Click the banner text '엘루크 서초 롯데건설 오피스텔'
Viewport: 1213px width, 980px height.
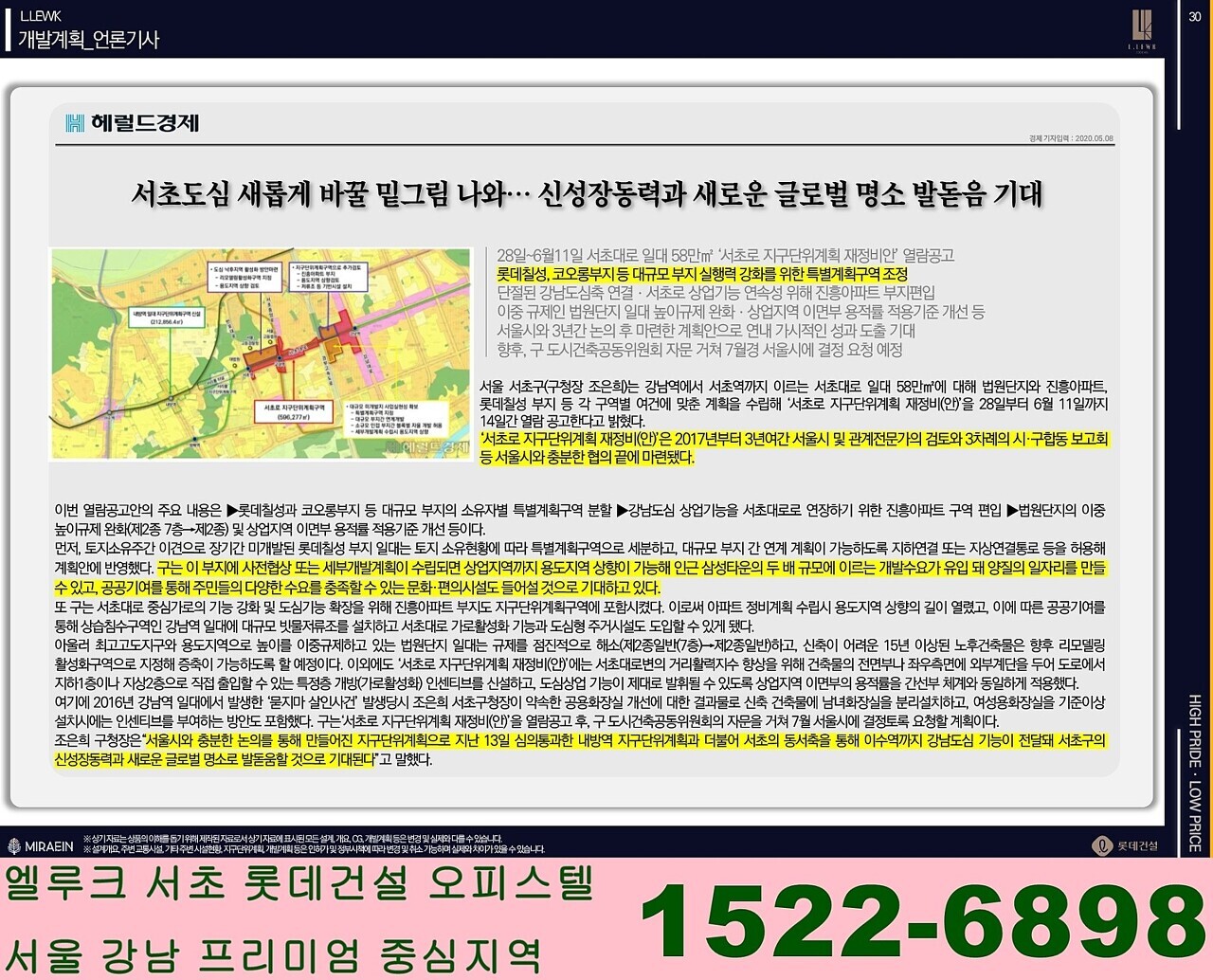[299, 883]
